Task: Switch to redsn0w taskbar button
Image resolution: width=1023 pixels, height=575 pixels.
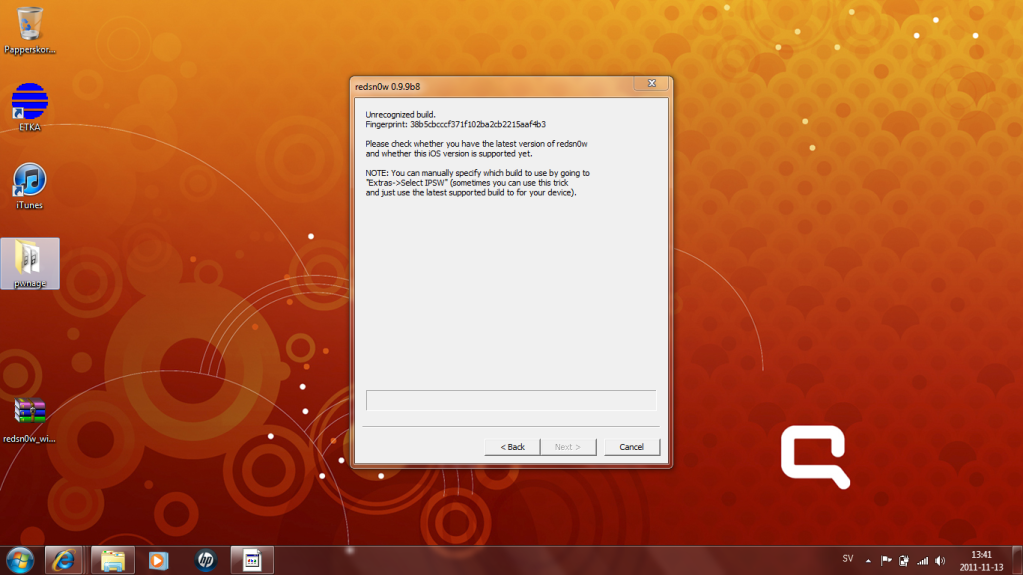Action: click(x=252, y=561)
